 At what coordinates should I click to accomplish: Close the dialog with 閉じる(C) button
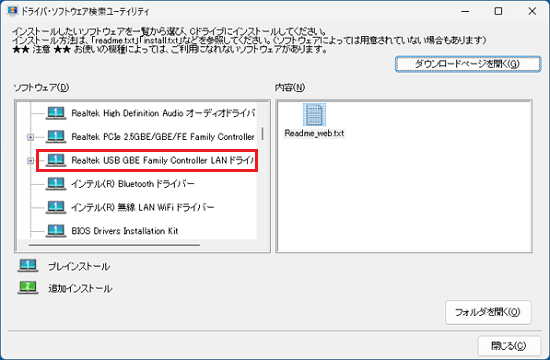(x=509, y=346)
